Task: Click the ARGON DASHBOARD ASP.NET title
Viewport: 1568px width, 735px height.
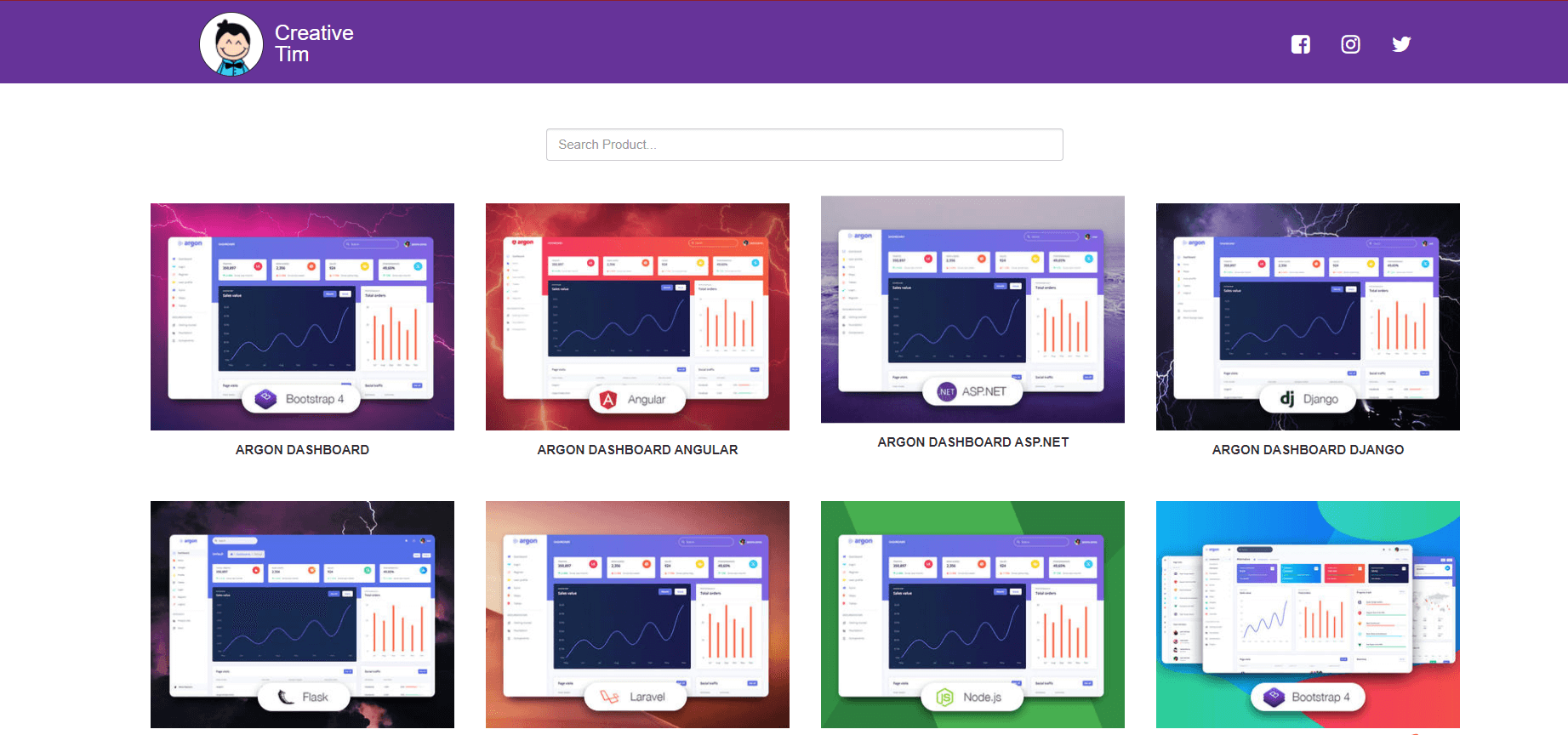Action: [972, 442]
